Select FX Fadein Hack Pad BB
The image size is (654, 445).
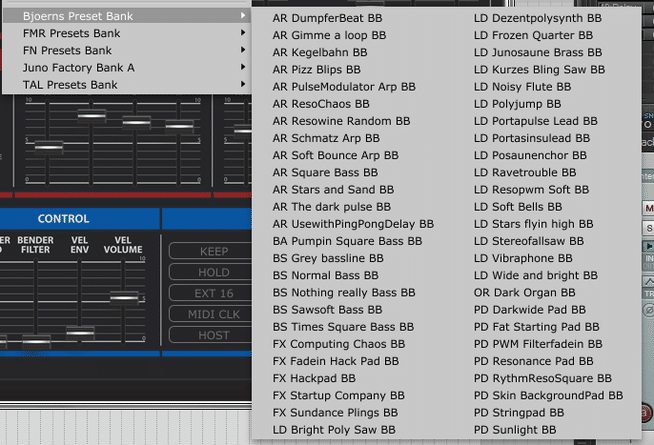coord(335,361)
